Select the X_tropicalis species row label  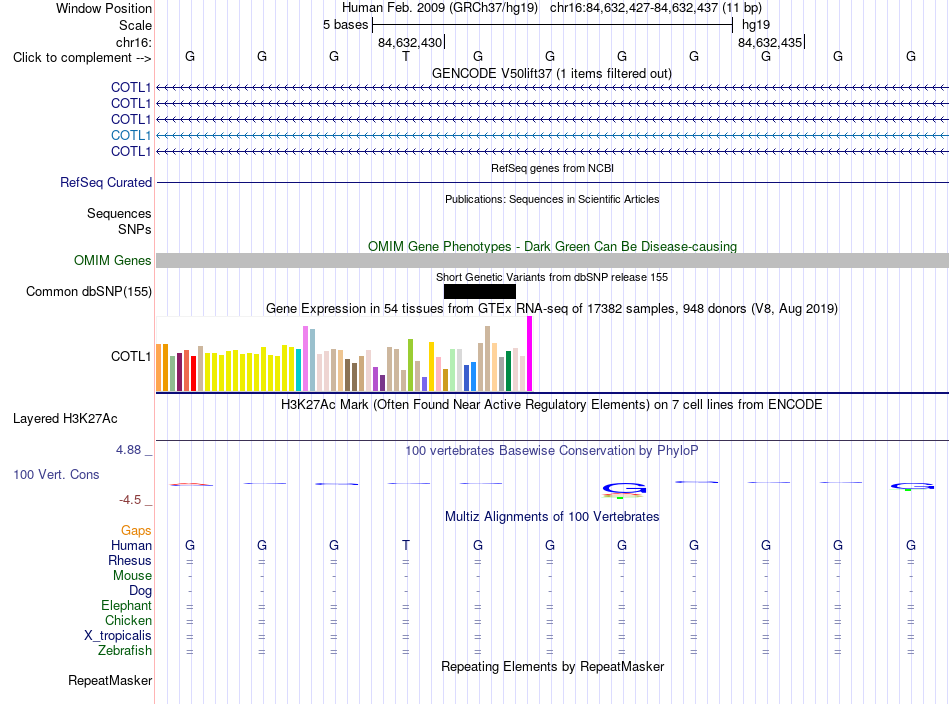point(118,636)
